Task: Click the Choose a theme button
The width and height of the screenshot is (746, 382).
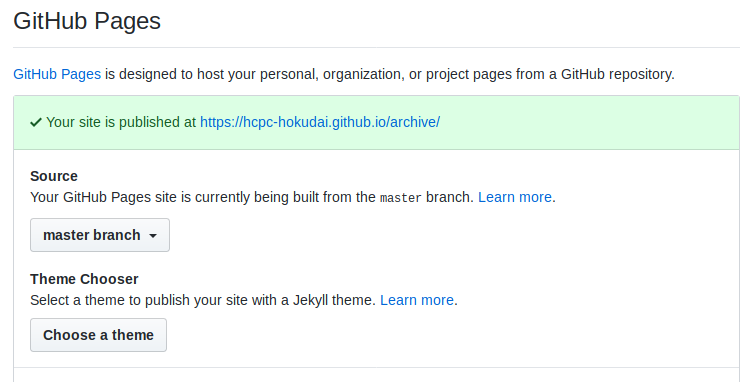Action: 98,335
